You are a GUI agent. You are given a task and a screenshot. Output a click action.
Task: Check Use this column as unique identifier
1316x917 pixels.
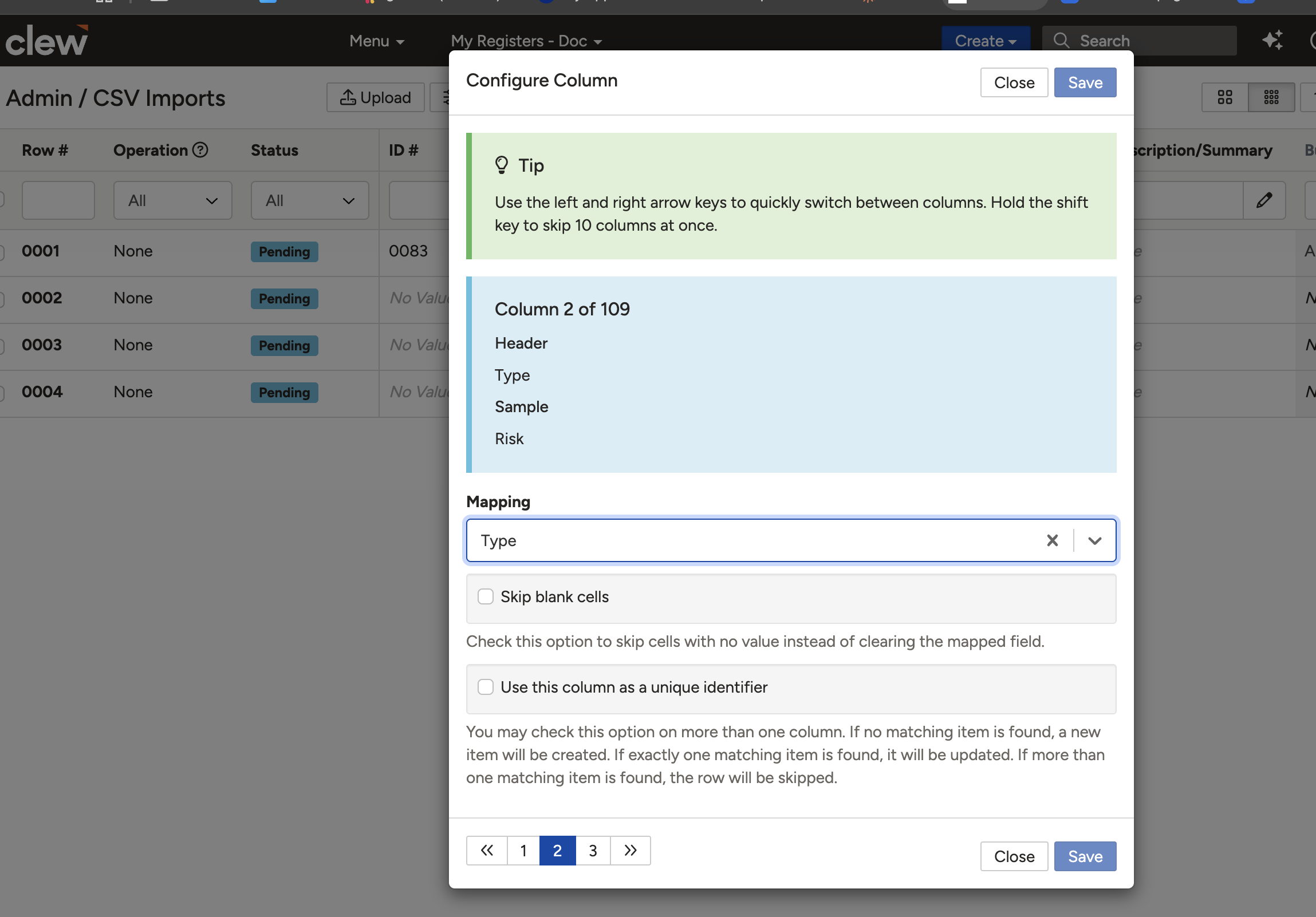[x=486, y=687]
